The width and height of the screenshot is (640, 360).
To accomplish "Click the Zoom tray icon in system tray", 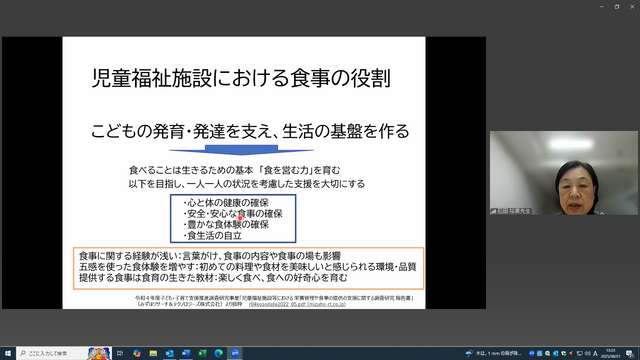I will coord(531,353).
